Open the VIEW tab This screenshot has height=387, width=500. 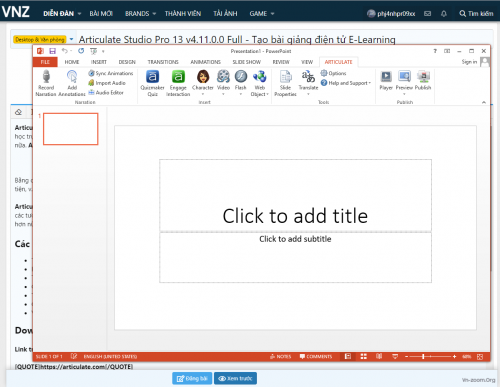tap(307, 62)
